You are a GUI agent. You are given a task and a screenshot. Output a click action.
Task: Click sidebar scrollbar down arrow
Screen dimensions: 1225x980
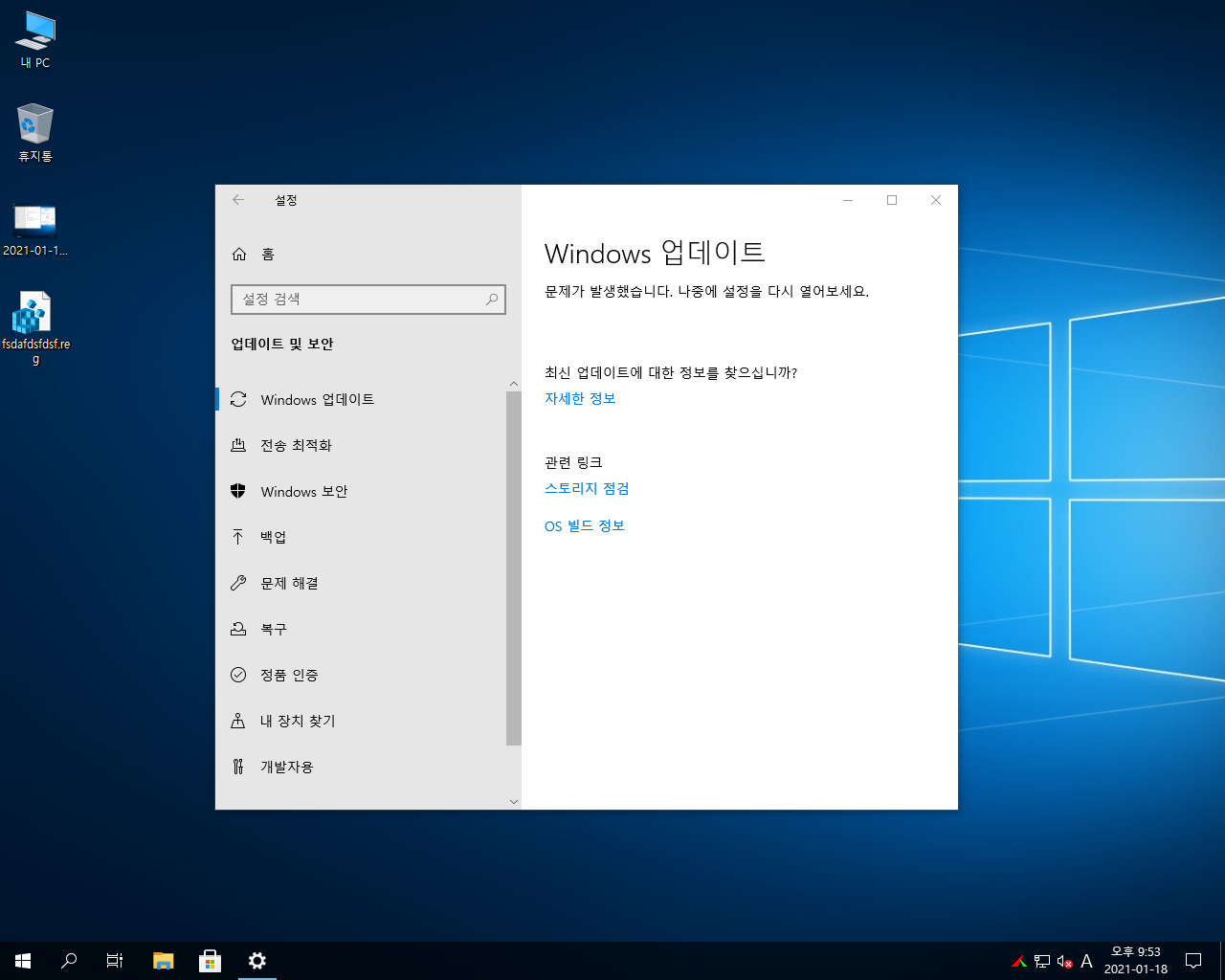(514, 801)
